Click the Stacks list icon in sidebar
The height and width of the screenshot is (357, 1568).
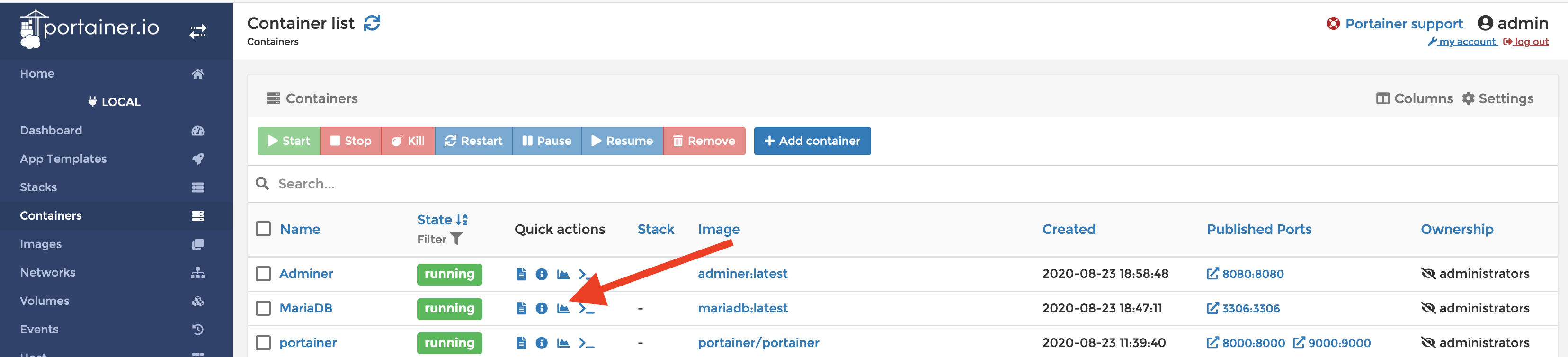pos(198,187)
